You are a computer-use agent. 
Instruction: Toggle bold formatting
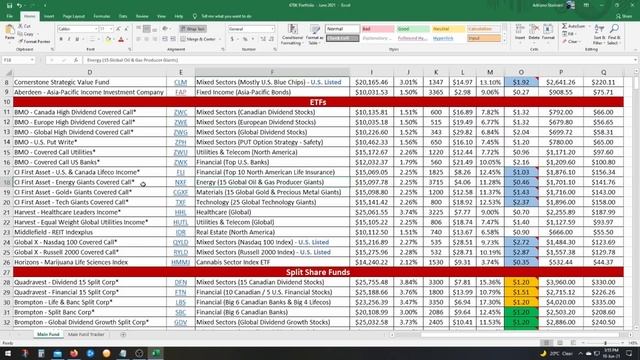(x=61, y=39)
